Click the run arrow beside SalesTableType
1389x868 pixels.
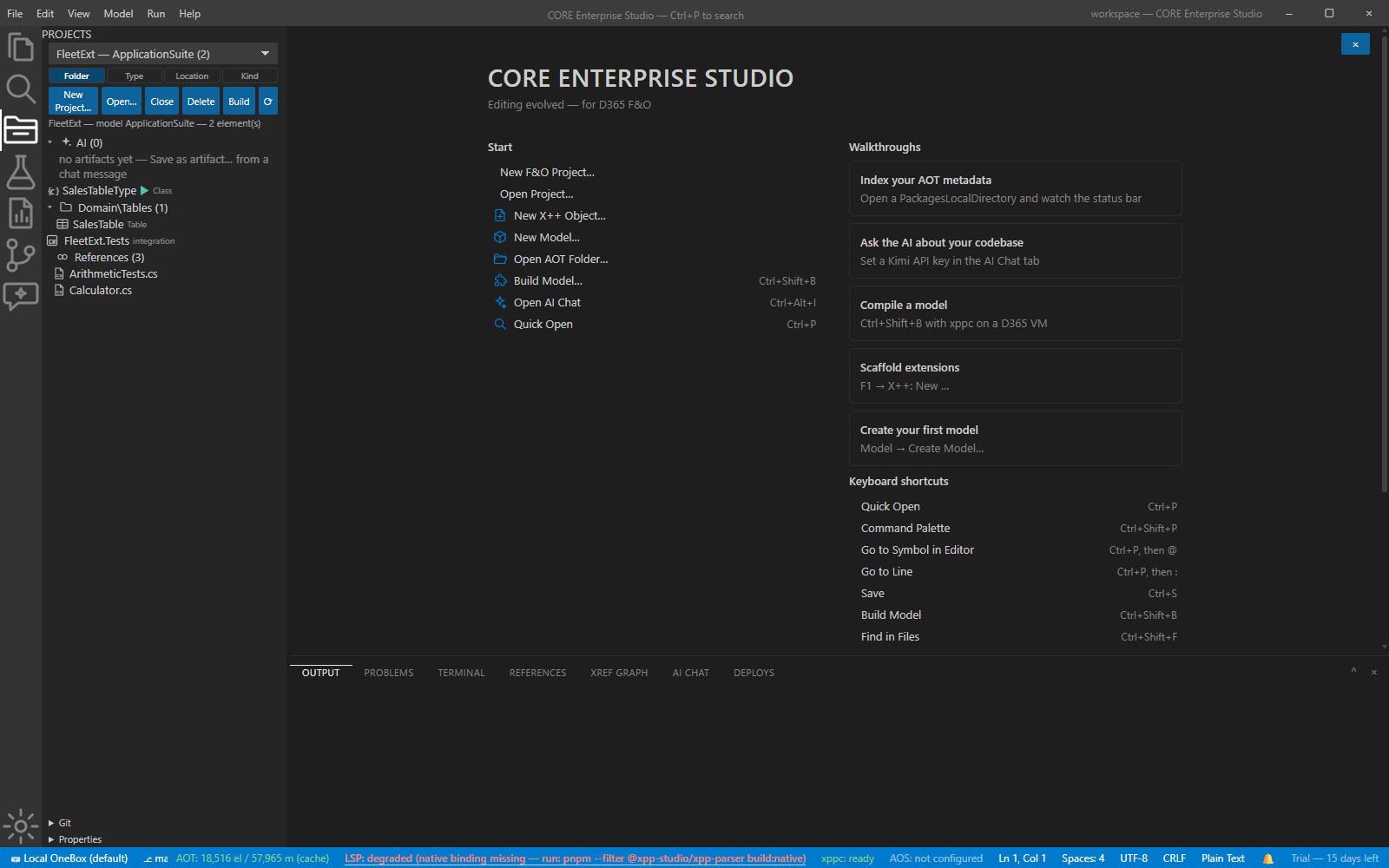(x=144, y=190)
